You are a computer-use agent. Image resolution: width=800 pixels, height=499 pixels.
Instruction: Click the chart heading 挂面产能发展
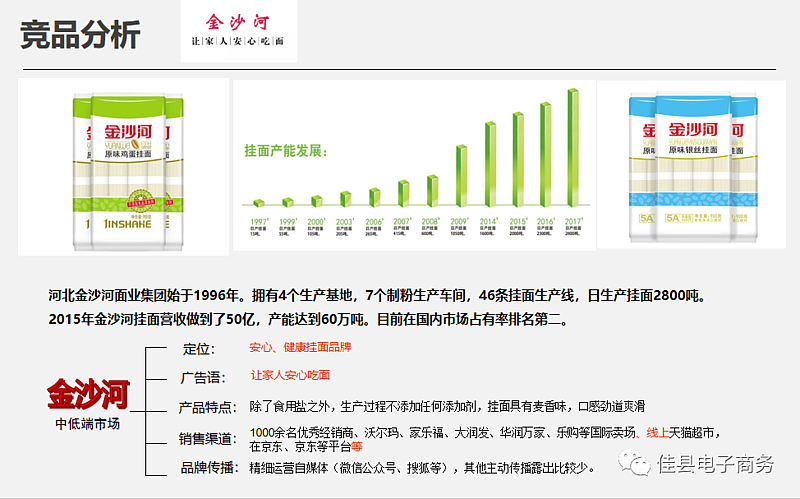click(286, 151)
